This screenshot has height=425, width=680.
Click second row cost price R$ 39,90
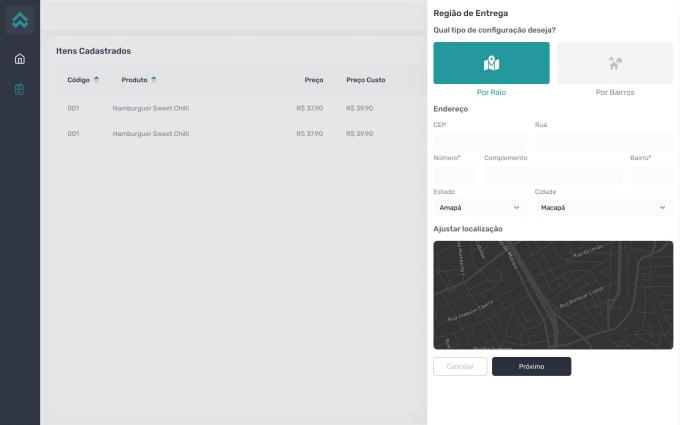(x=360, y=134)
